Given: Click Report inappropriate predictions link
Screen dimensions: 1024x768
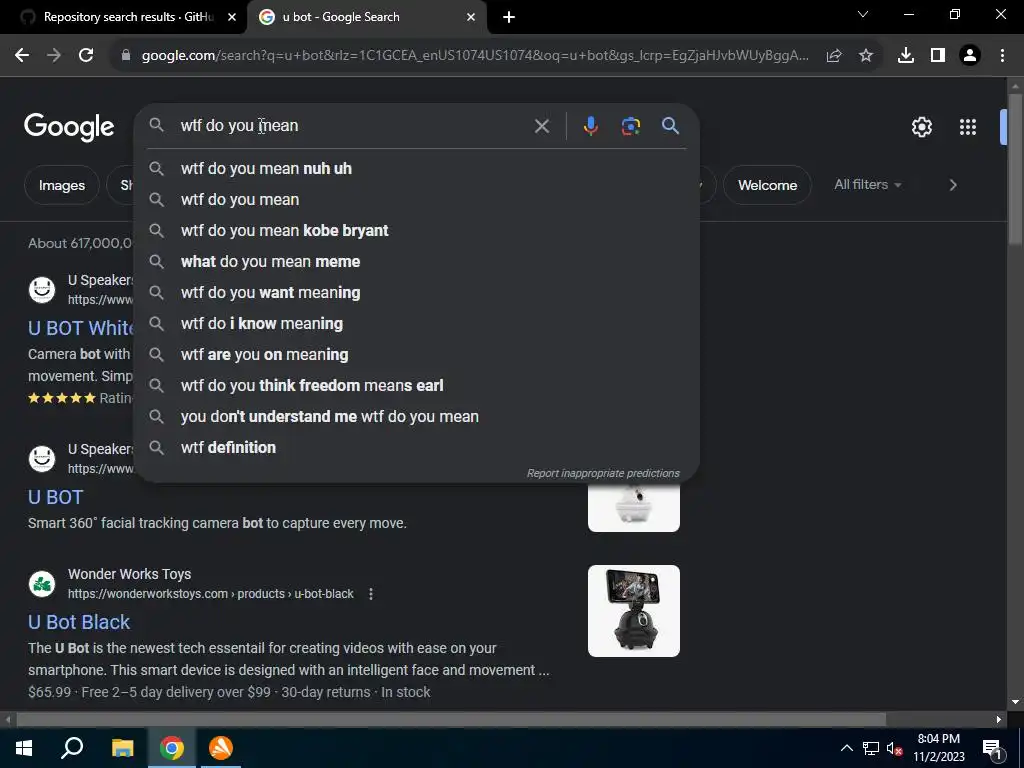Looking at the screenshot, I should pos(603,473).
